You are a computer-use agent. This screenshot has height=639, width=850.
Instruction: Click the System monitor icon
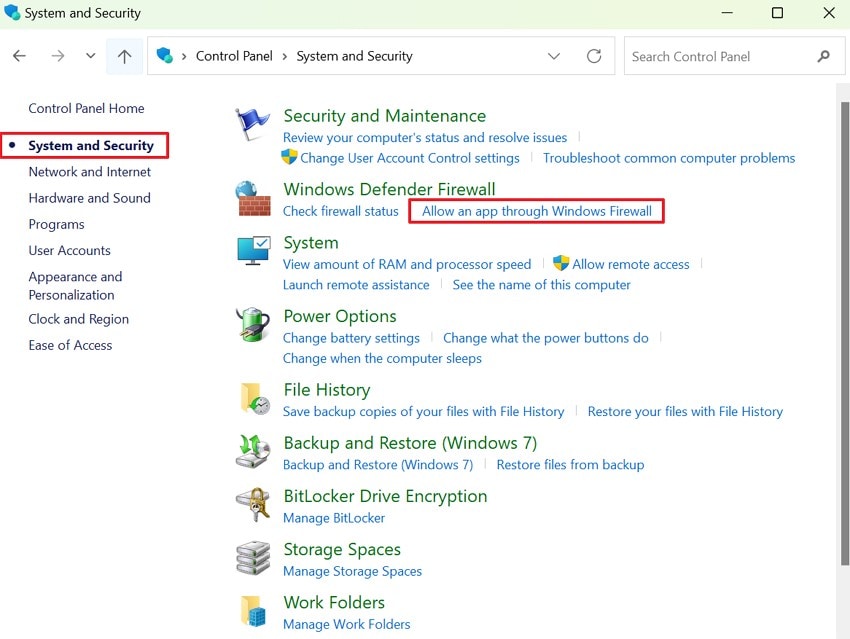(x=254, y=250)
